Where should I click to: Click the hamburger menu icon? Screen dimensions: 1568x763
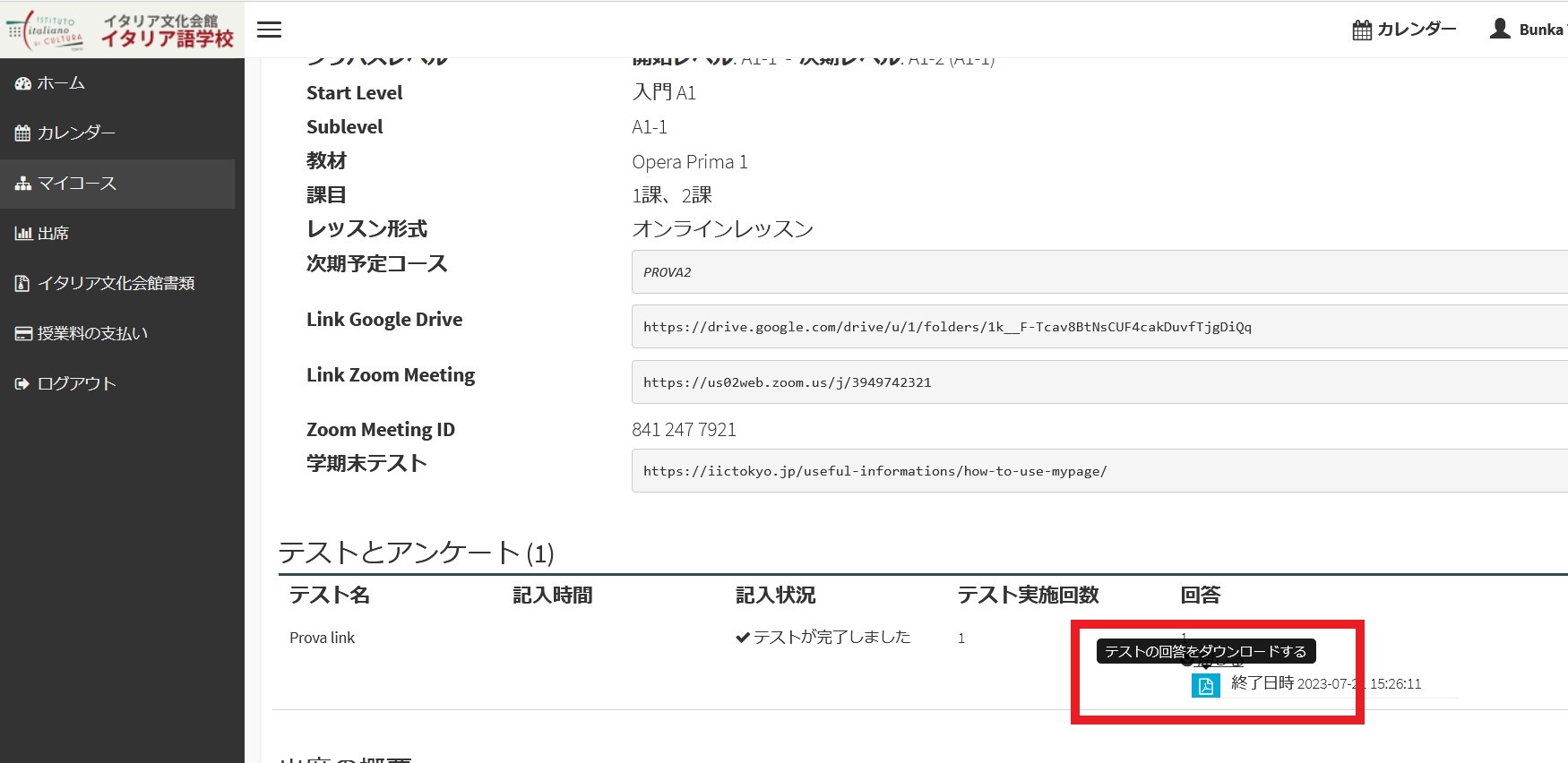269,30
